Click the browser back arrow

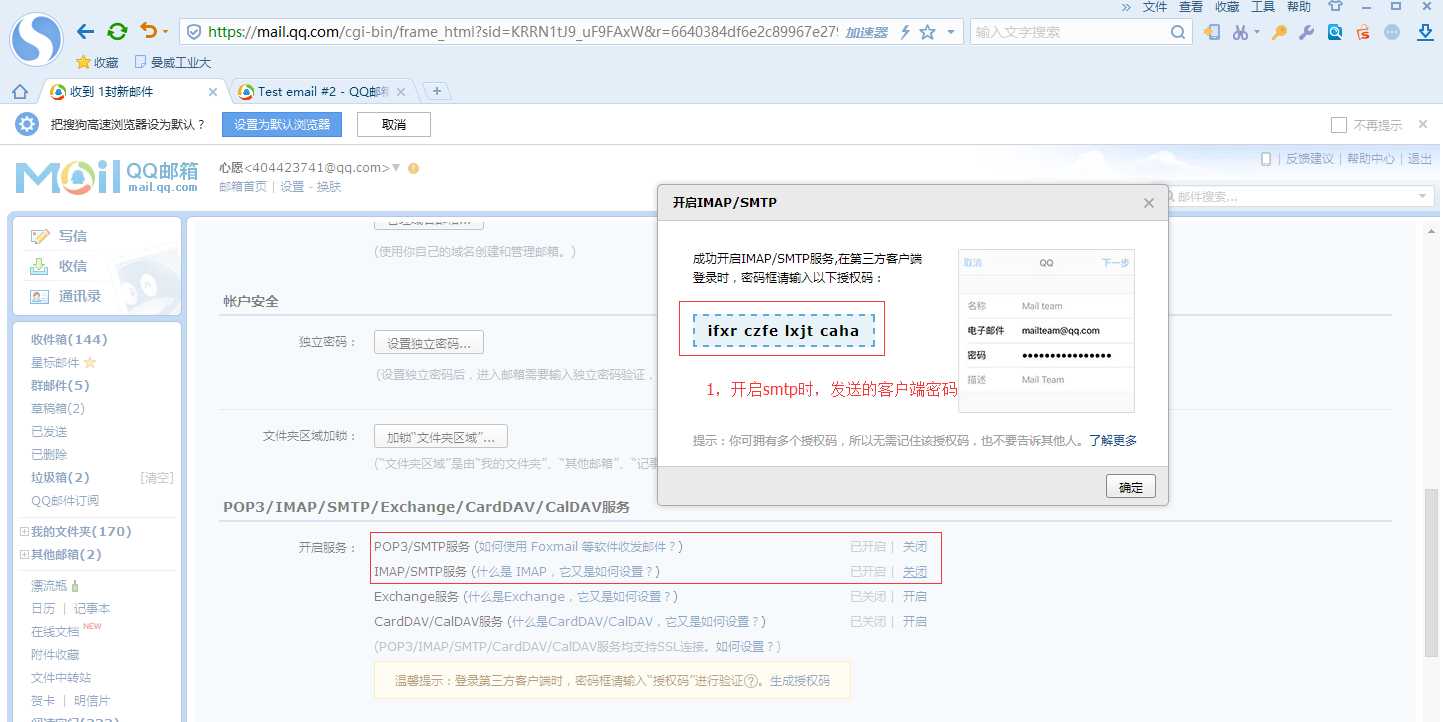point(86,32)
